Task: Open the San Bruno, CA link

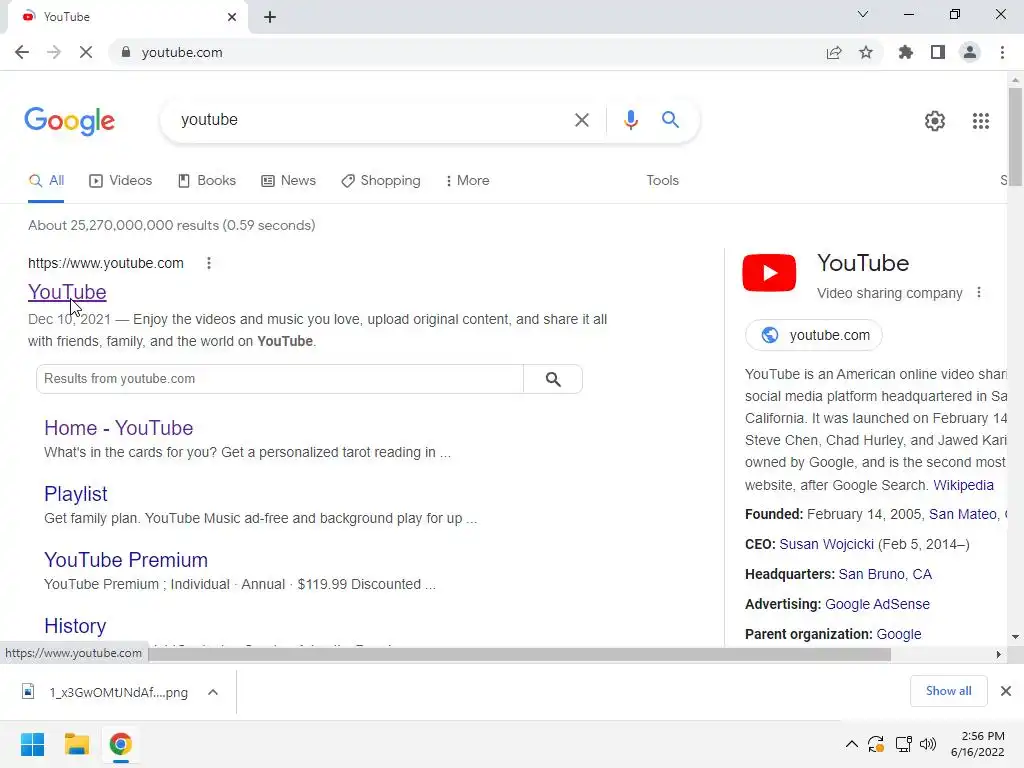Action: 885,575
